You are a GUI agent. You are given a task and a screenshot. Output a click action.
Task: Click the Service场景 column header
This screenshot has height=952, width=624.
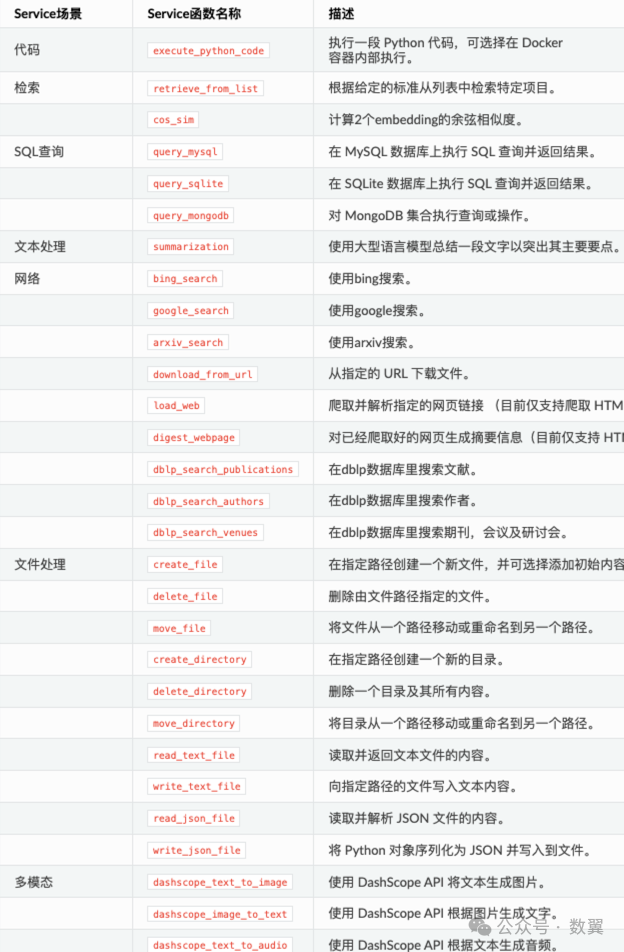click(48, 13)
